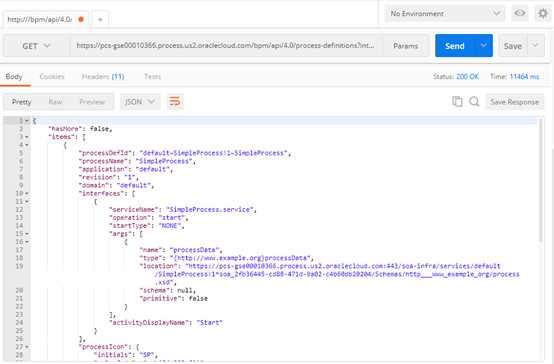Switch to the Tests response tab
This screenshot has height=364, width=554.
(x=152, y=77)
